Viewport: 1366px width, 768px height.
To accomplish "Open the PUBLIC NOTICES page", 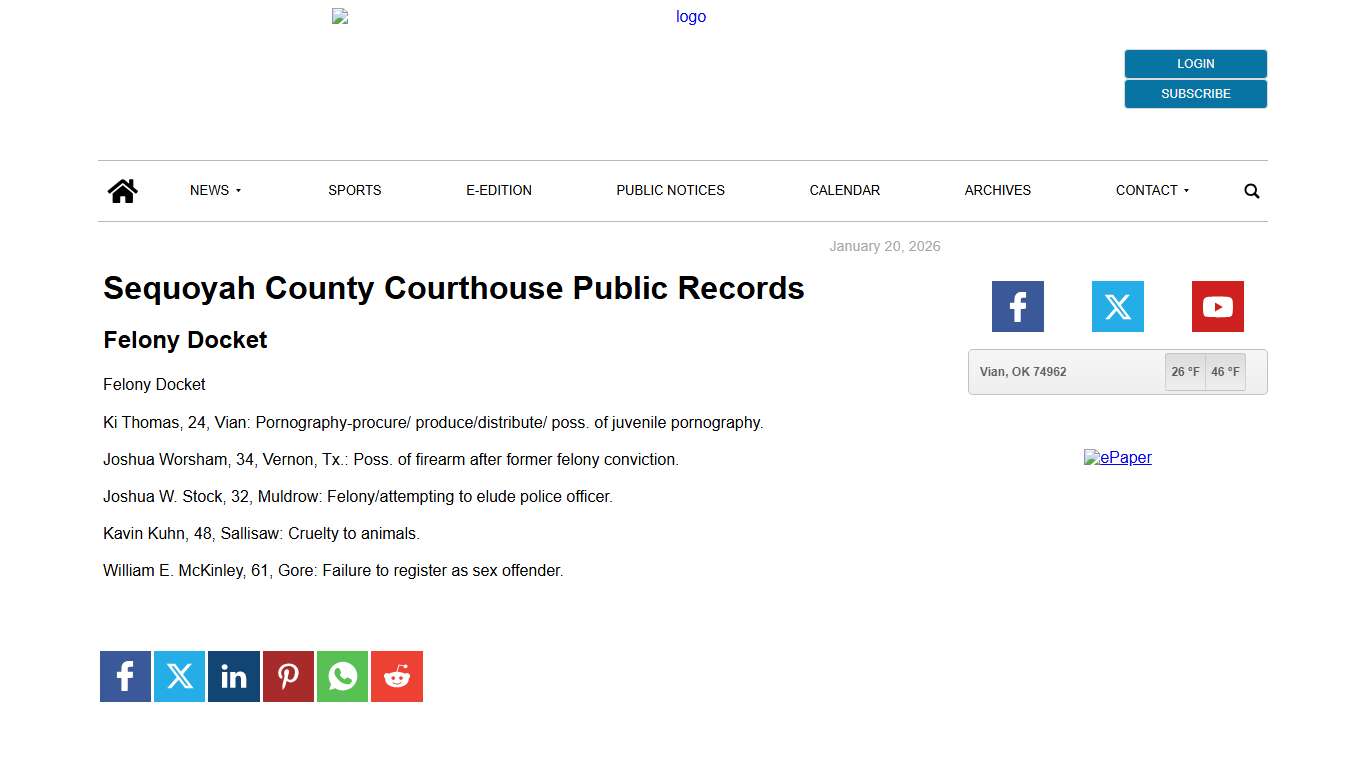I will click(x=670, y=190).
